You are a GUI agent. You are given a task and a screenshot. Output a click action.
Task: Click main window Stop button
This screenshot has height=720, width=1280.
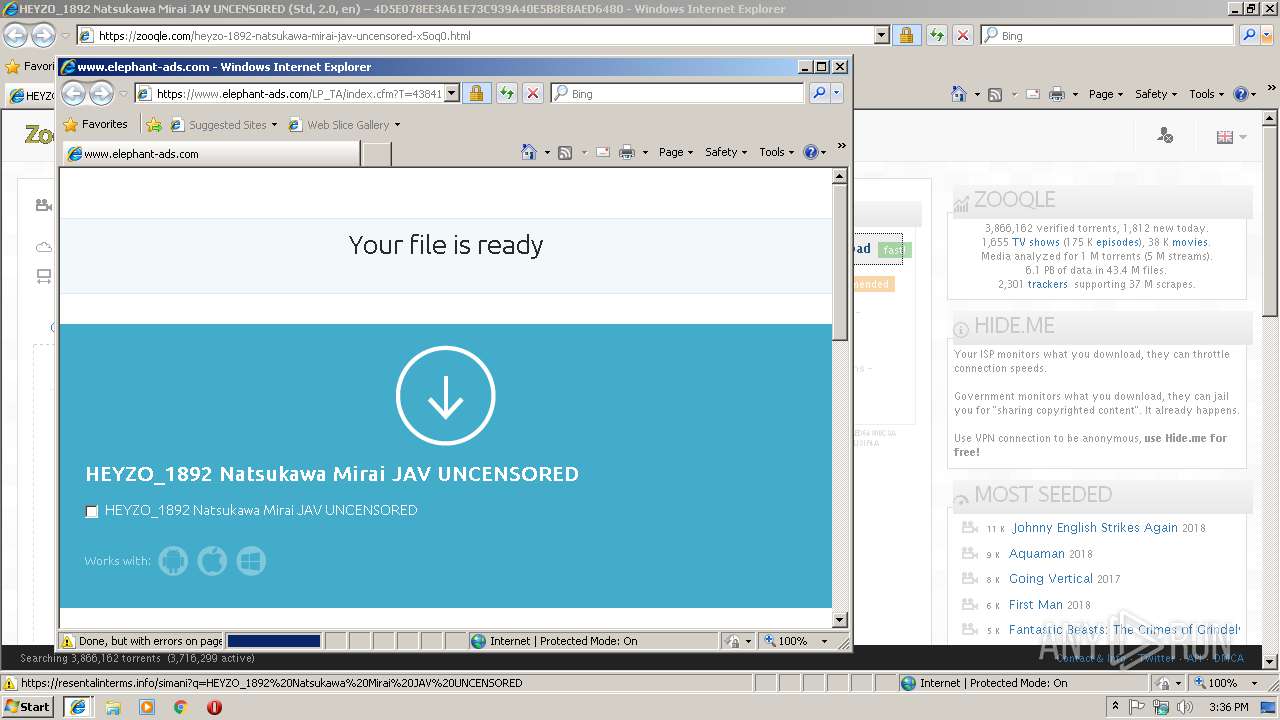pos(963,35)
